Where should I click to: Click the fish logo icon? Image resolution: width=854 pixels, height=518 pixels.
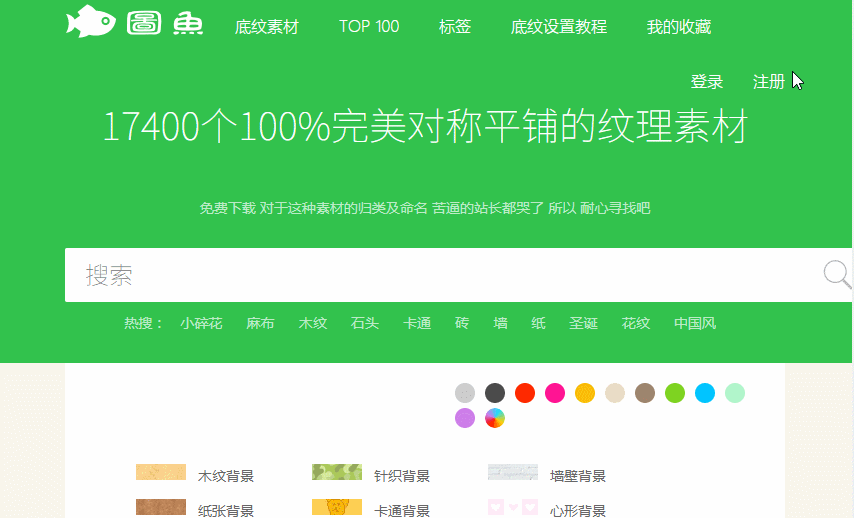(x=90, y=21)
